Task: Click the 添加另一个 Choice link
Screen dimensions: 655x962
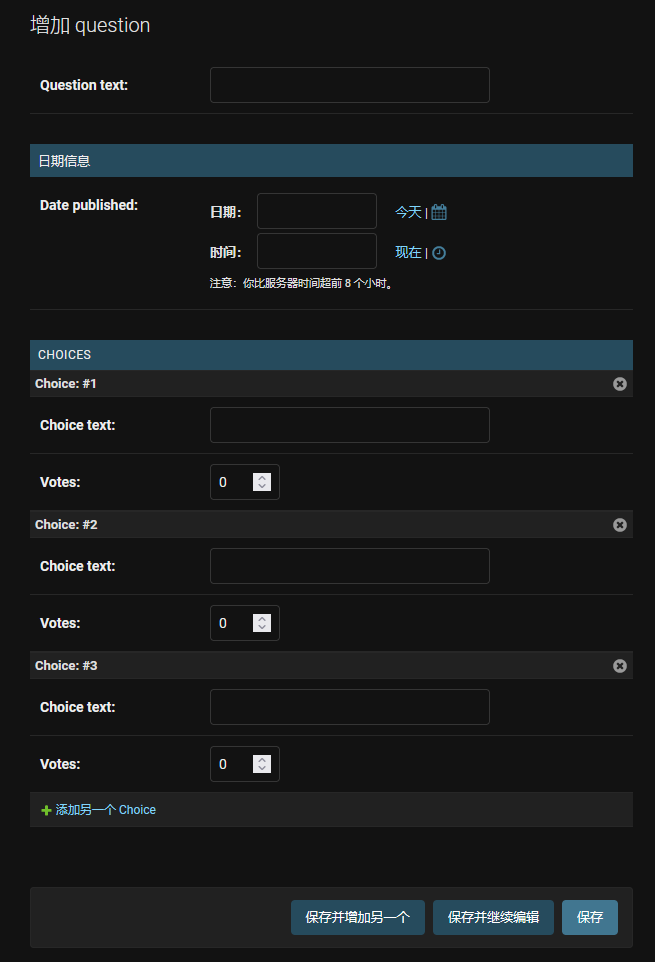Action: (105, 810)
